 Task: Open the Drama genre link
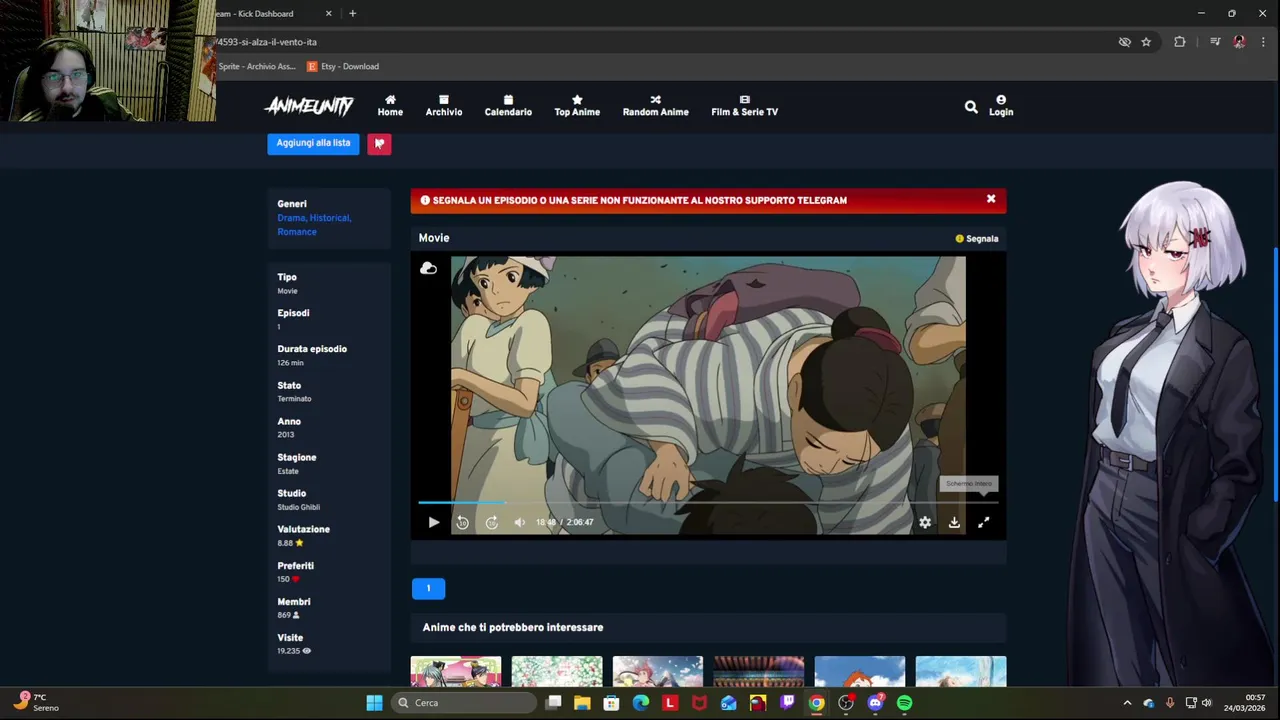pyautogui.click(x=291, y=217)
